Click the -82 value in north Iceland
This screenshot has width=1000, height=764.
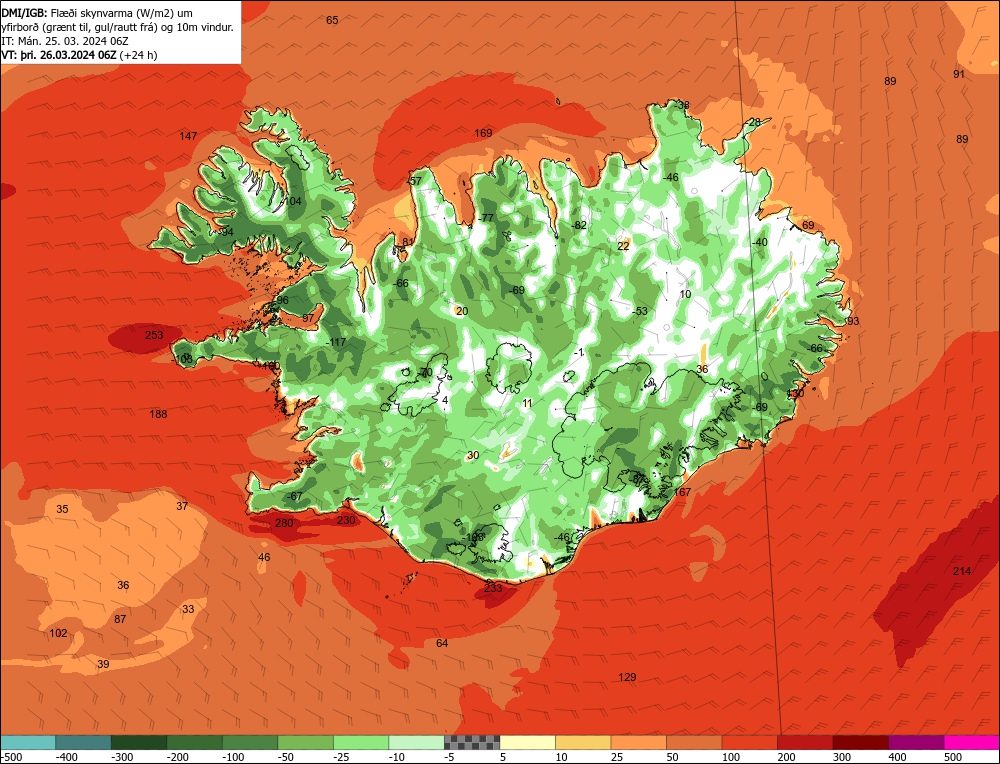point(579,226)
